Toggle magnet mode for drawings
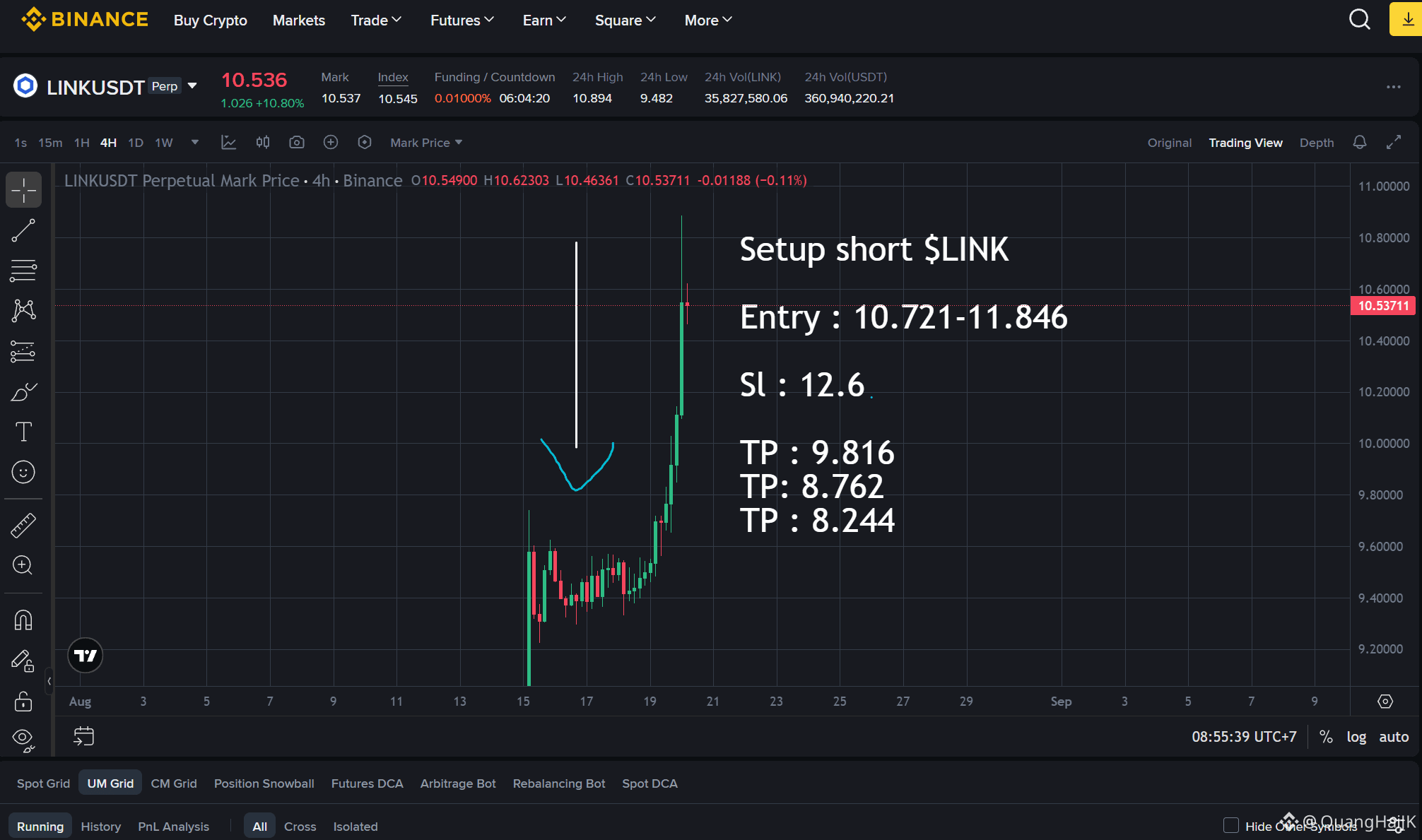This screenshot has height=840, width=1422. 23,620
